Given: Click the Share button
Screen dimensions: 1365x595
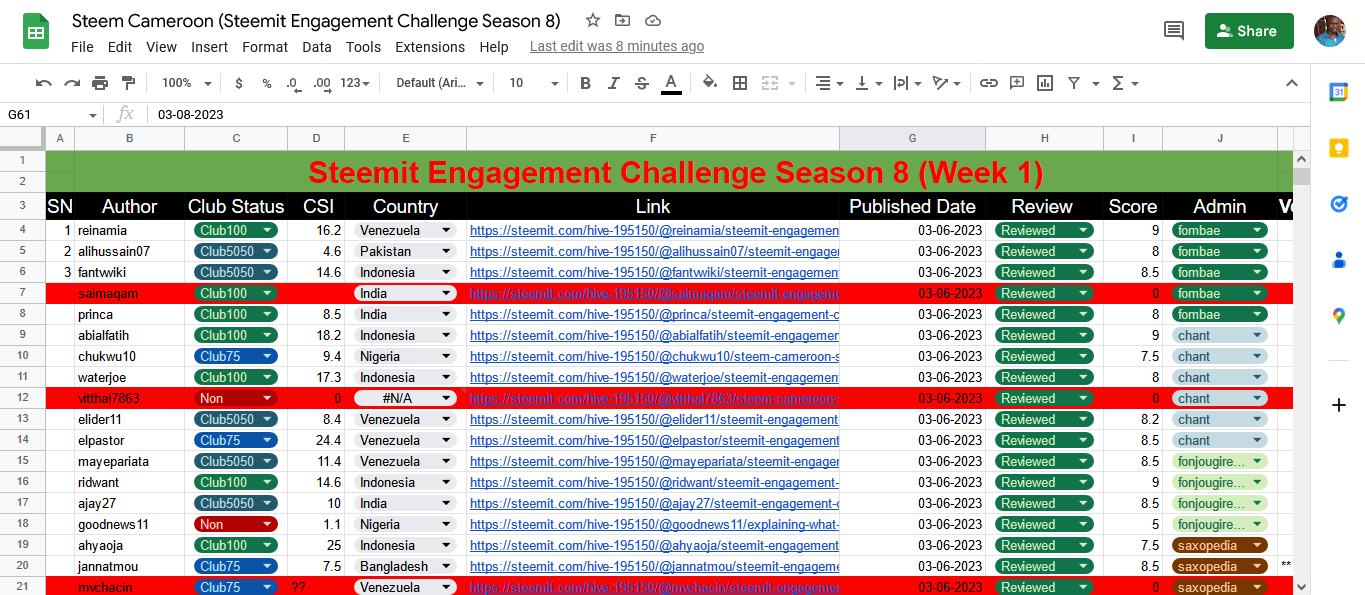Looking at the screenshot, I should [x=1249, y=31].
